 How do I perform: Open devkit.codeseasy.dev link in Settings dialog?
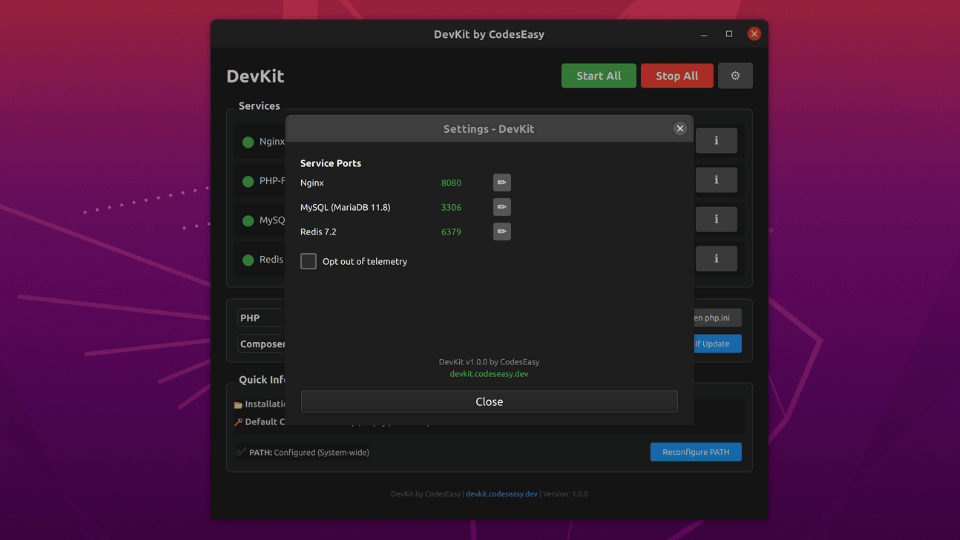pos(489,373)
